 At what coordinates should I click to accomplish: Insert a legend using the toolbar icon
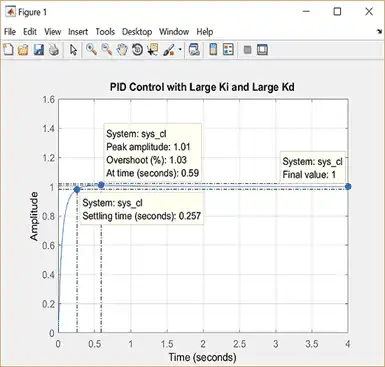[228, 50]
